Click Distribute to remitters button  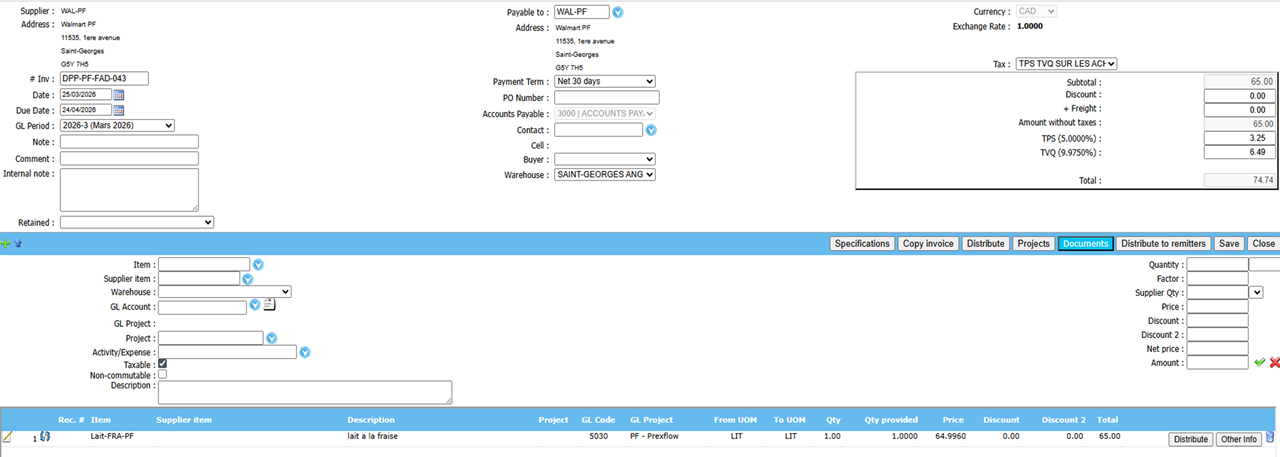[x=1163, y=244]
